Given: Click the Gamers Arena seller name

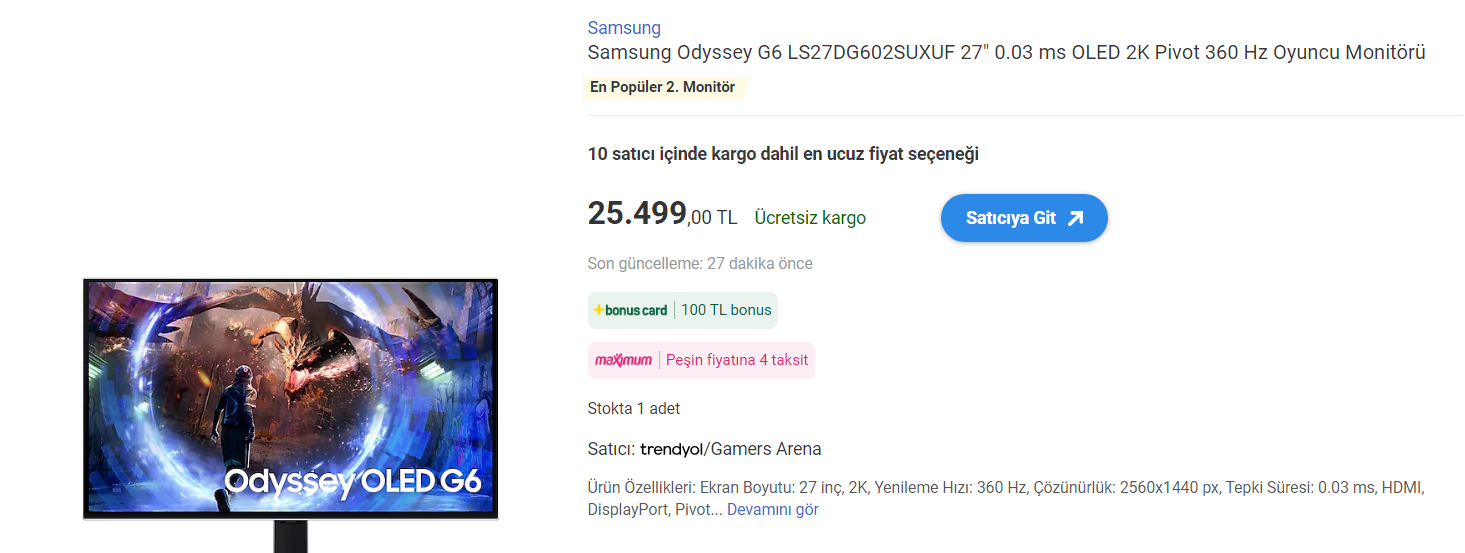Looking at the screenshot, I should pyautogui.click(x=766, y=449).
